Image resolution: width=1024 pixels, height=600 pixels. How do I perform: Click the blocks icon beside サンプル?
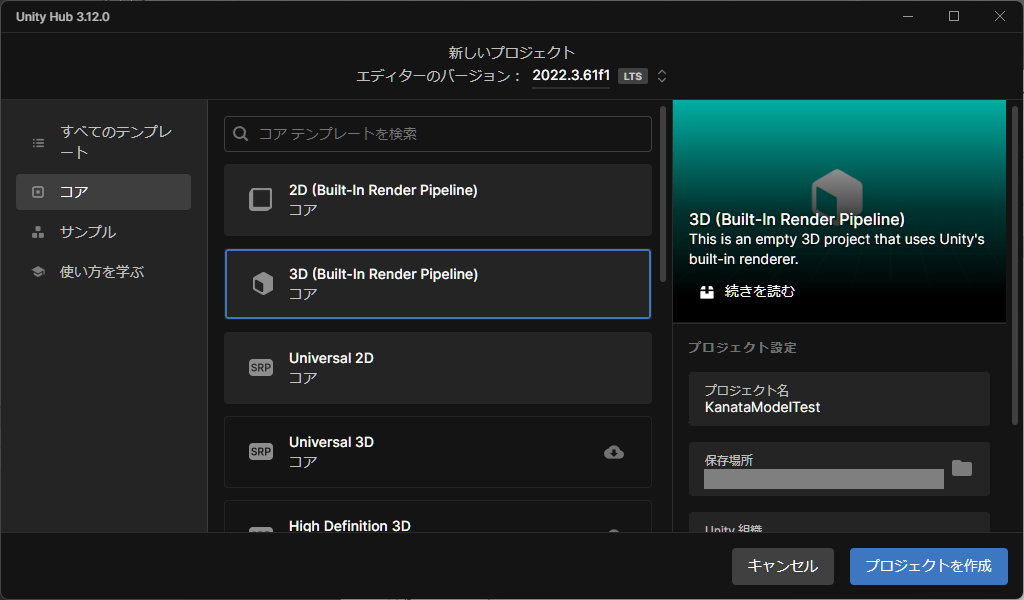(38, 232)
